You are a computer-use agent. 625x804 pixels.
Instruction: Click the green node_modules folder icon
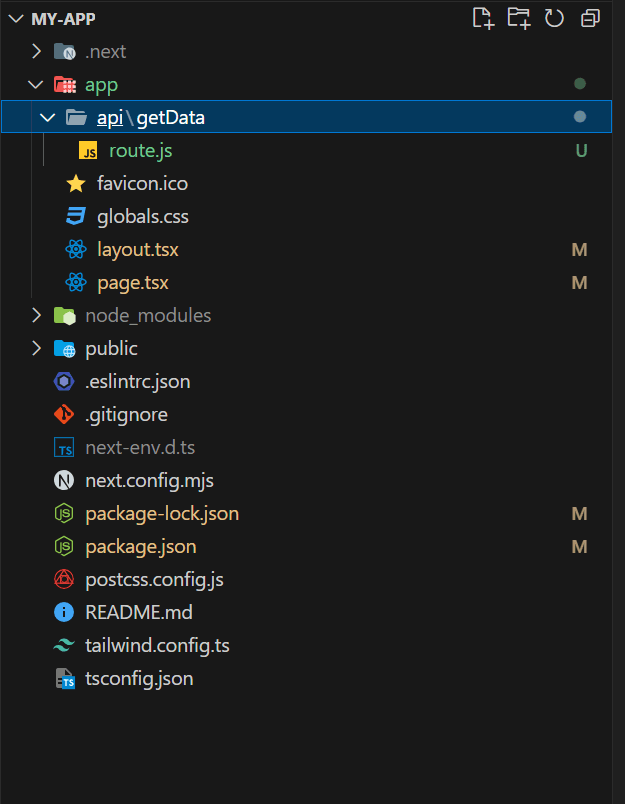click(x=65, y=315)
